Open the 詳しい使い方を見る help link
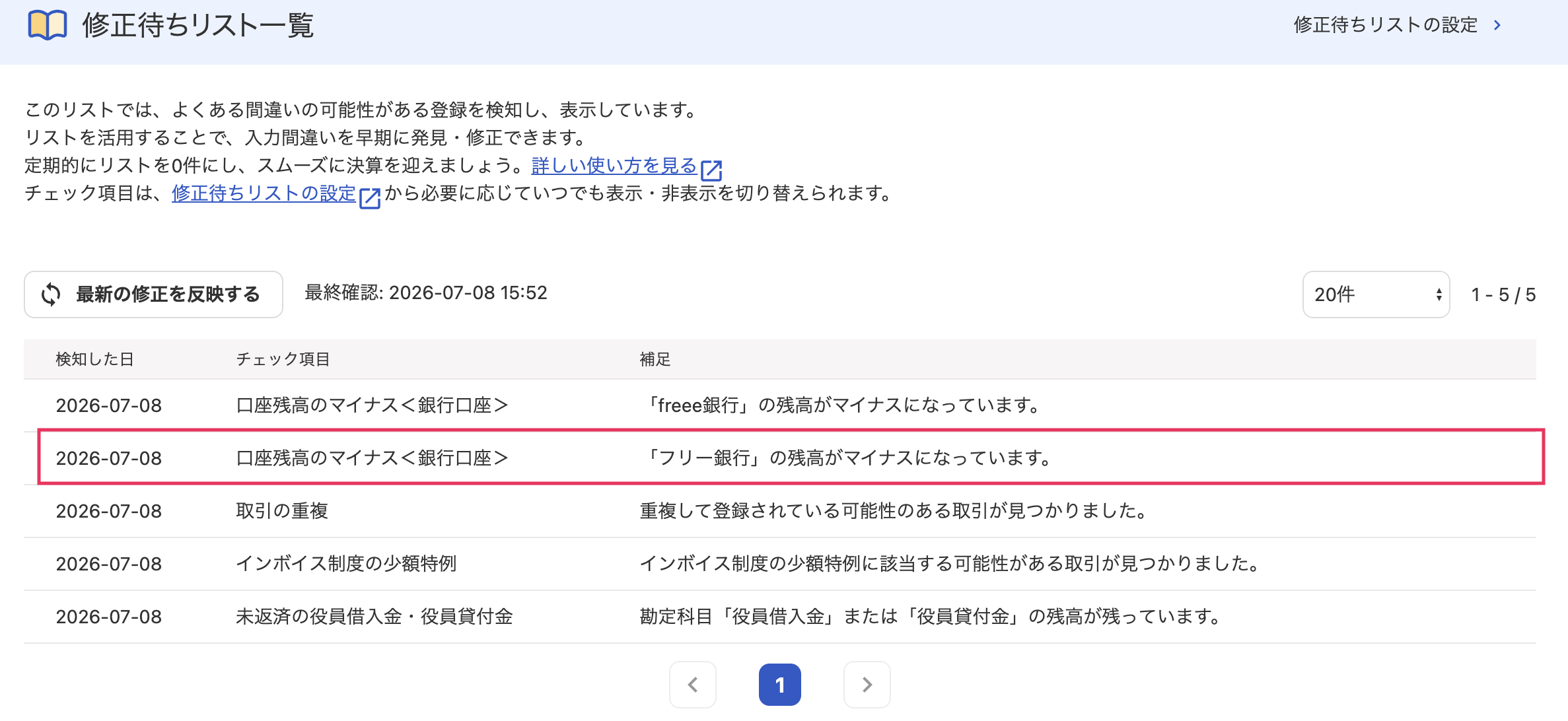The width and height of the screenshot is (1568, 721). [614, 166]
